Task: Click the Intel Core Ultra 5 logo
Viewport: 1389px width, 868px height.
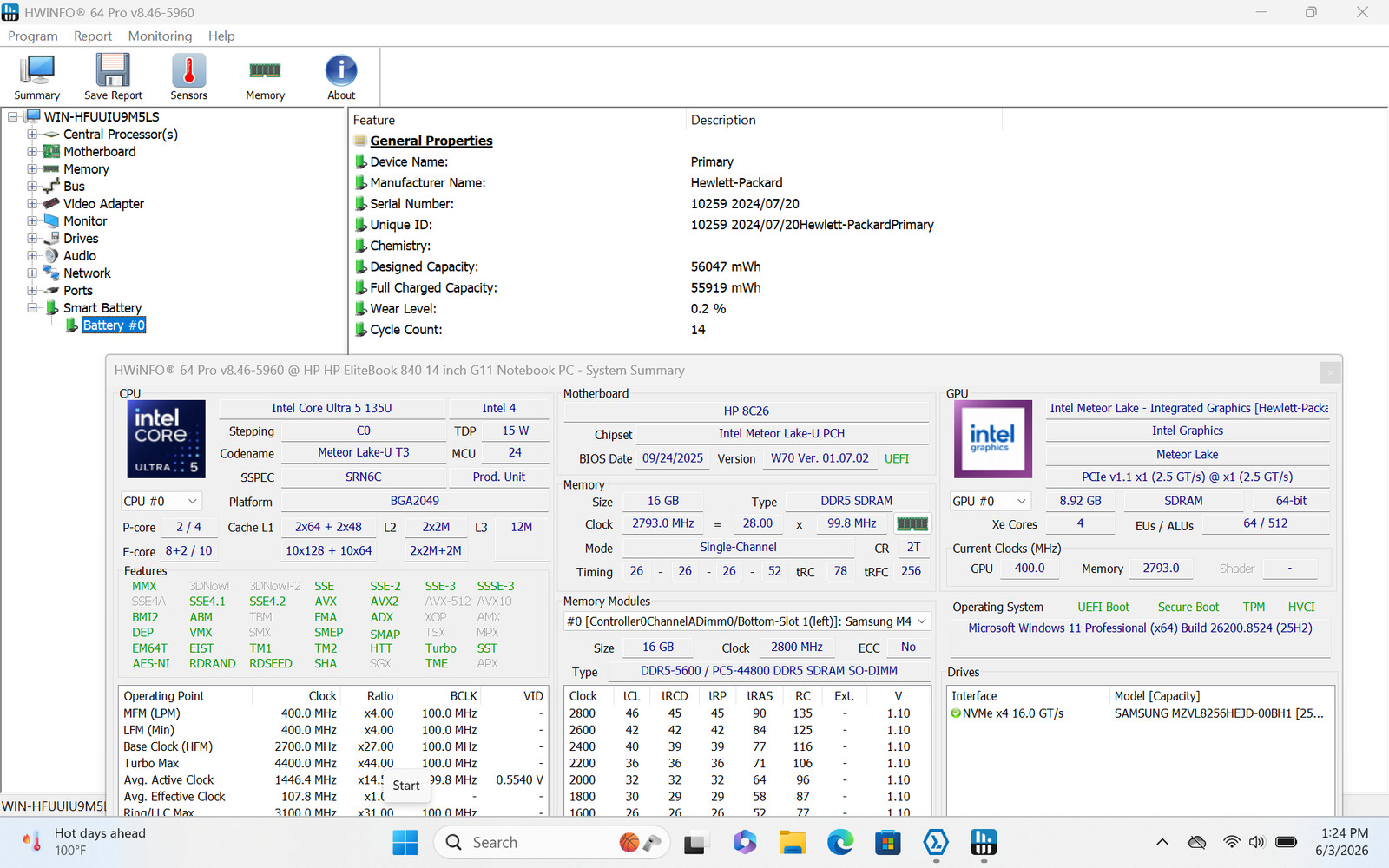Action: coord(166,439)
